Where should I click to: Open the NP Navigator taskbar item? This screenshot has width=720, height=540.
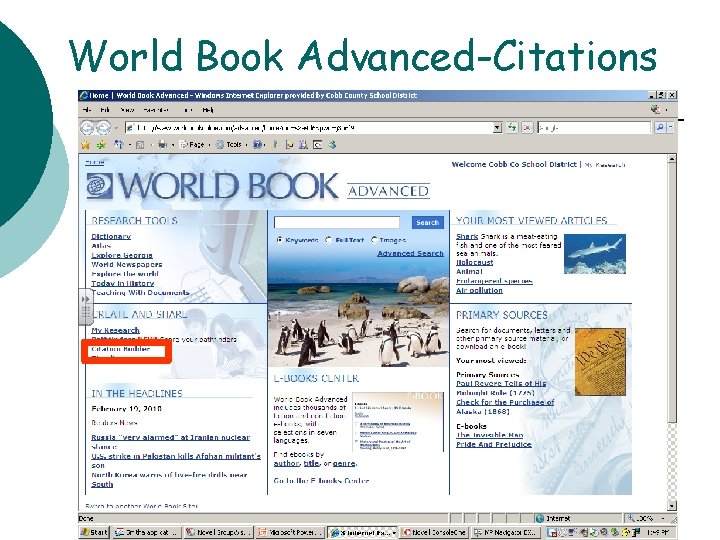point(504,532)
